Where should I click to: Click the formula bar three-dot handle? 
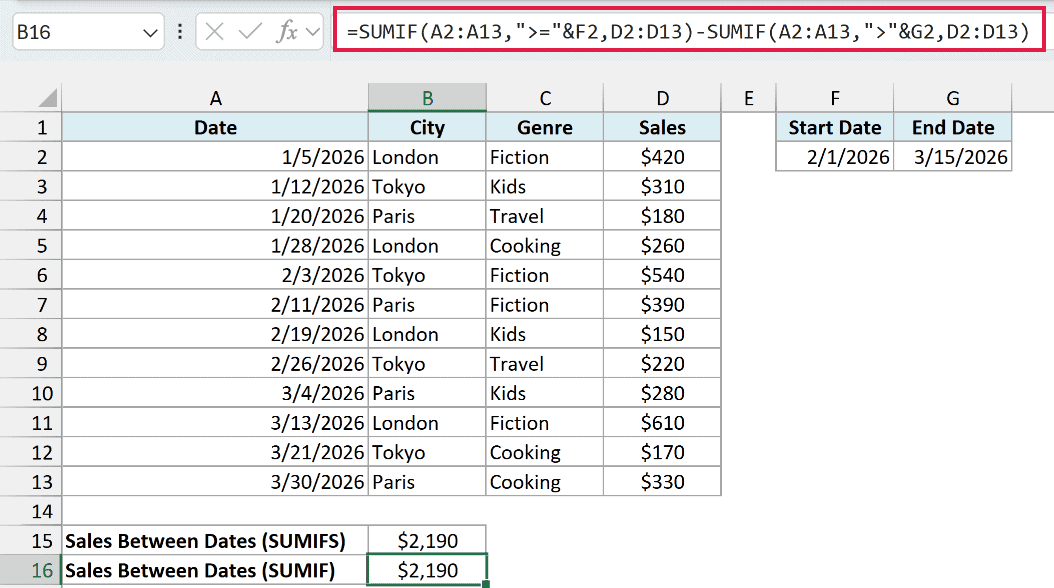180,32
